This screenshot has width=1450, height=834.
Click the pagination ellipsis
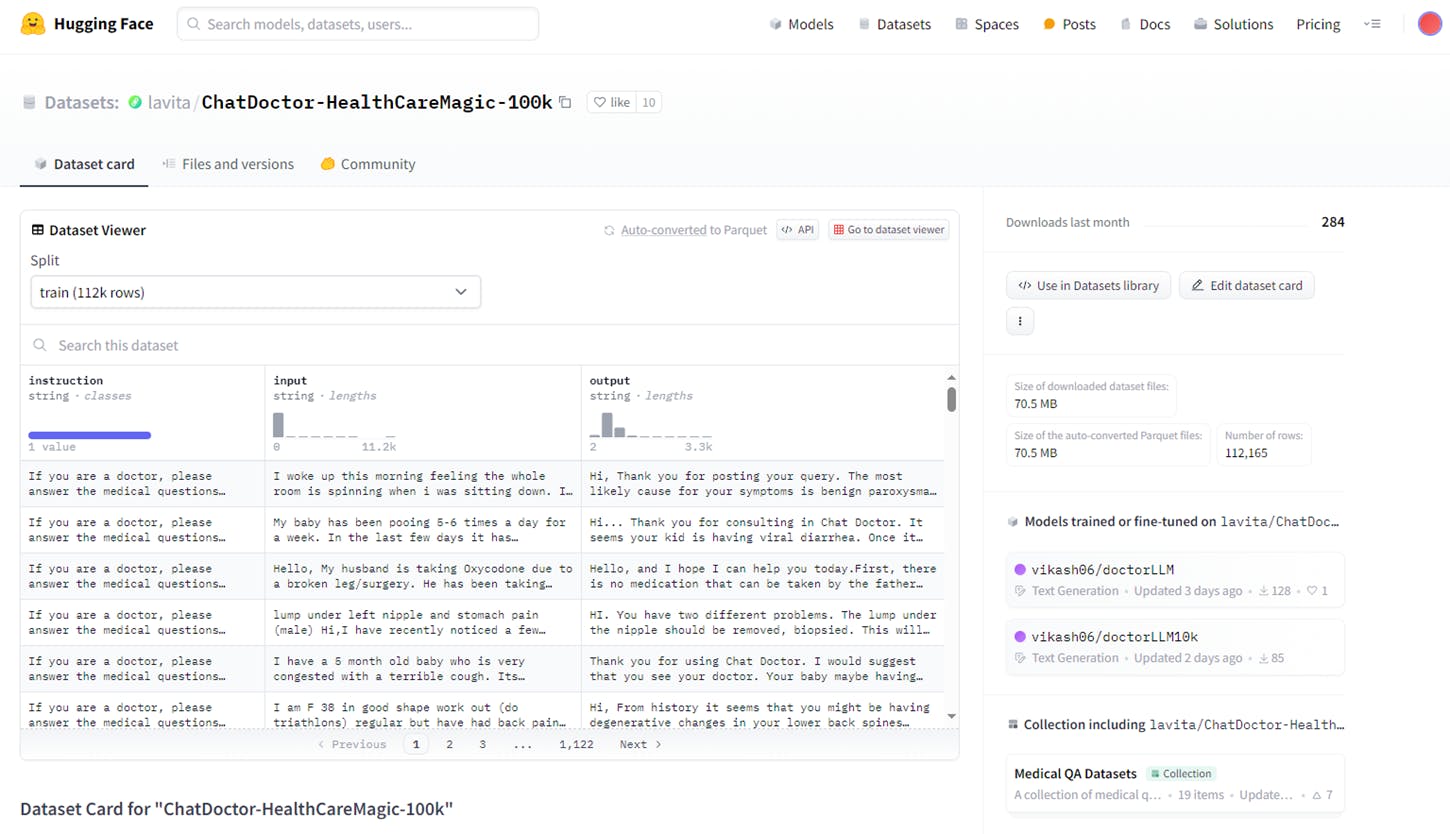click(x=522, y=744)
